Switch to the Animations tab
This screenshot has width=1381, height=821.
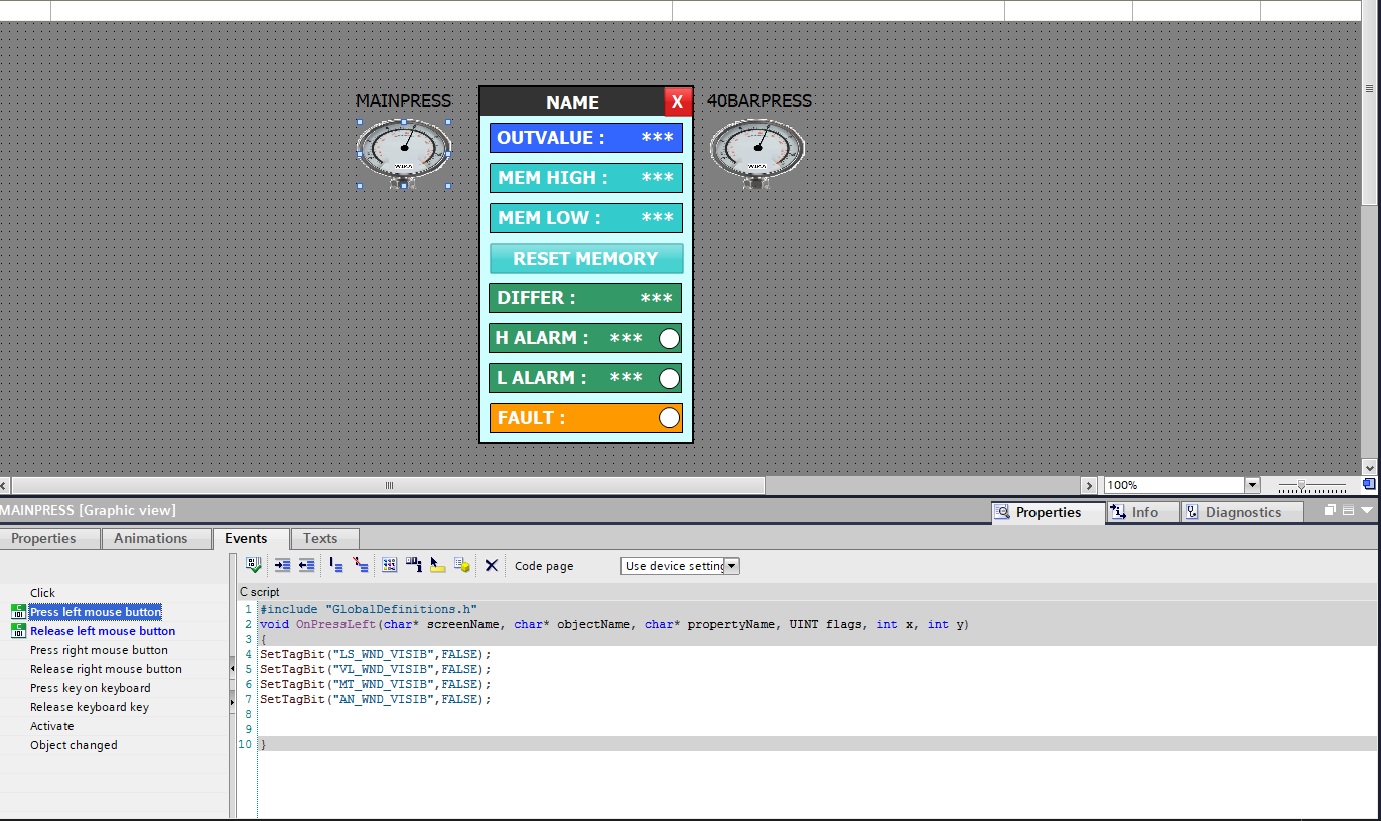(150, 538)
